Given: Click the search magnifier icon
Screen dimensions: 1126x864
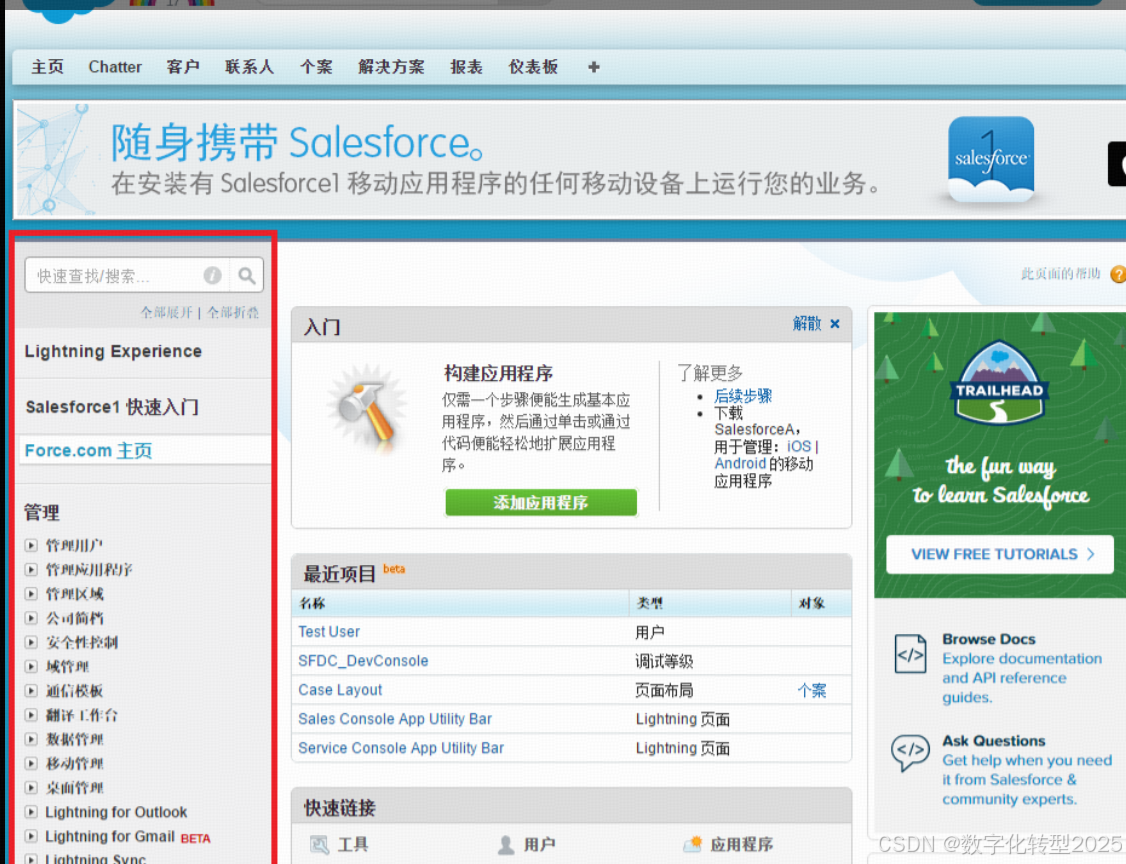Looking at the screenshot, I should pyautogui.click(x=246, y=275).
